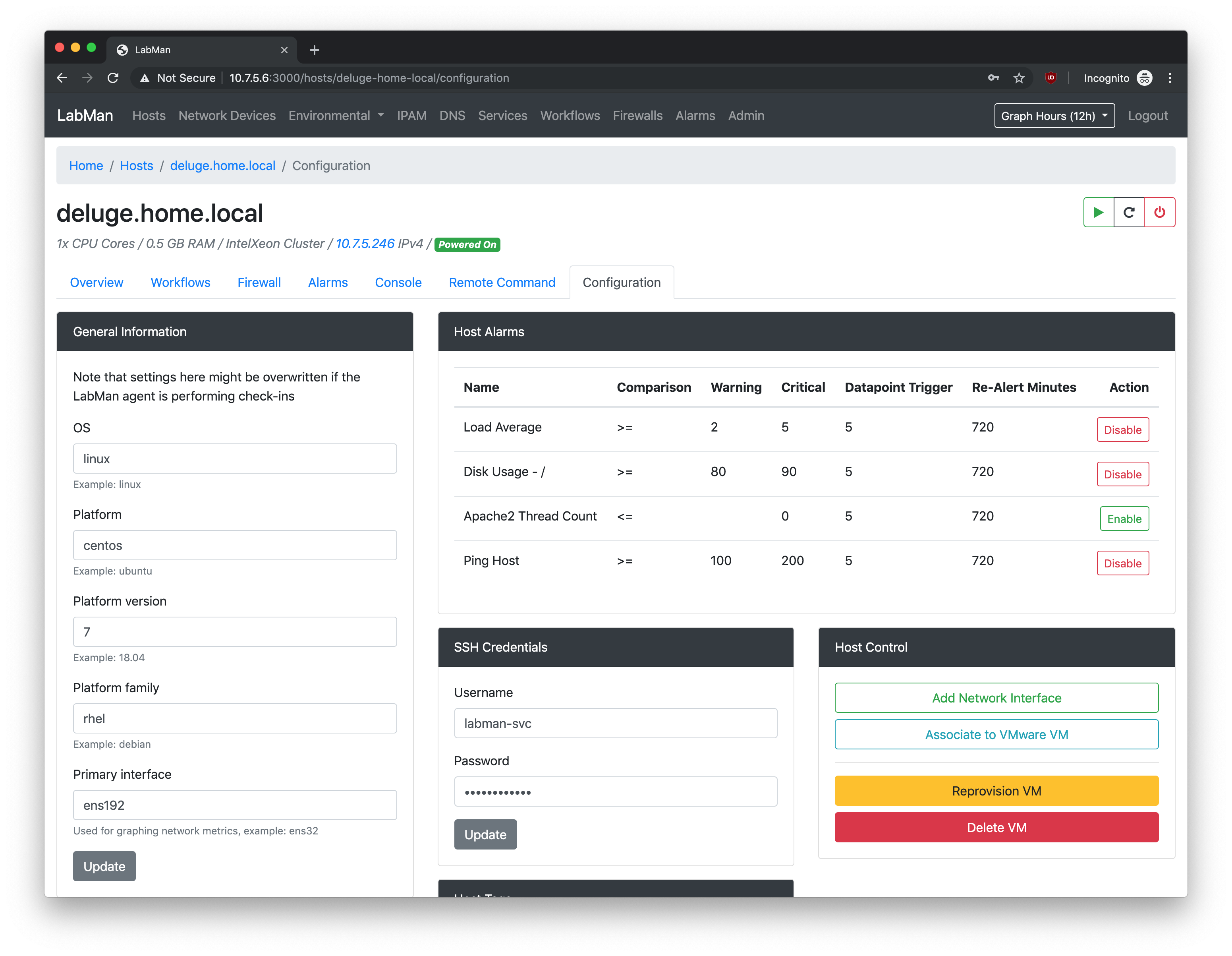The width and height of the screenshot is (1232, 956).
Task: Click the restart host icon button
Action: (1129, 212)
